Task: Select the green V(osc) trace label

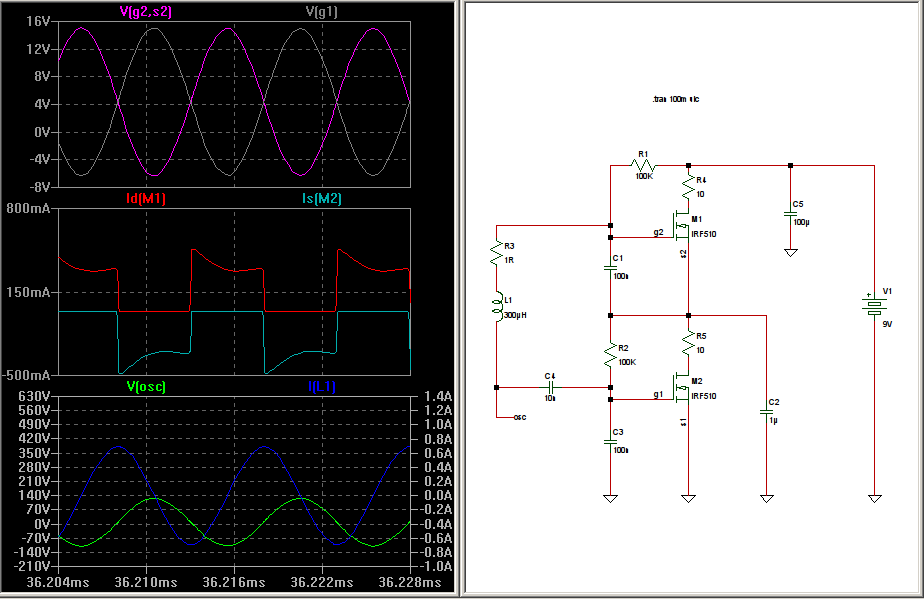Action: (146, 386)
